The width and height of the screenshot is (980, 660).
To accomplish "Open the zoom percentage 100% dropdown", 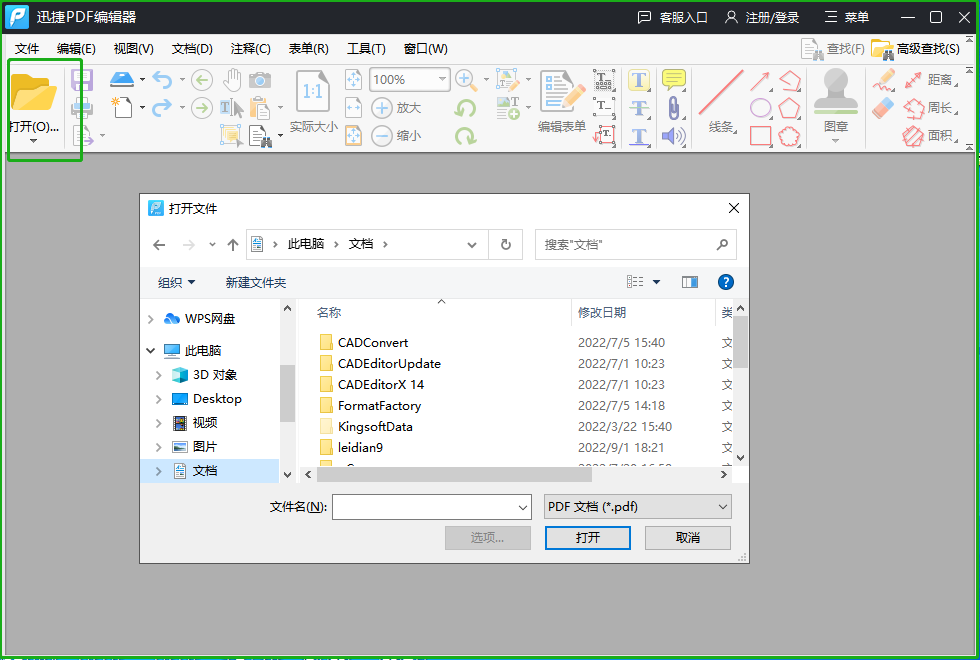I will [442, 79].
